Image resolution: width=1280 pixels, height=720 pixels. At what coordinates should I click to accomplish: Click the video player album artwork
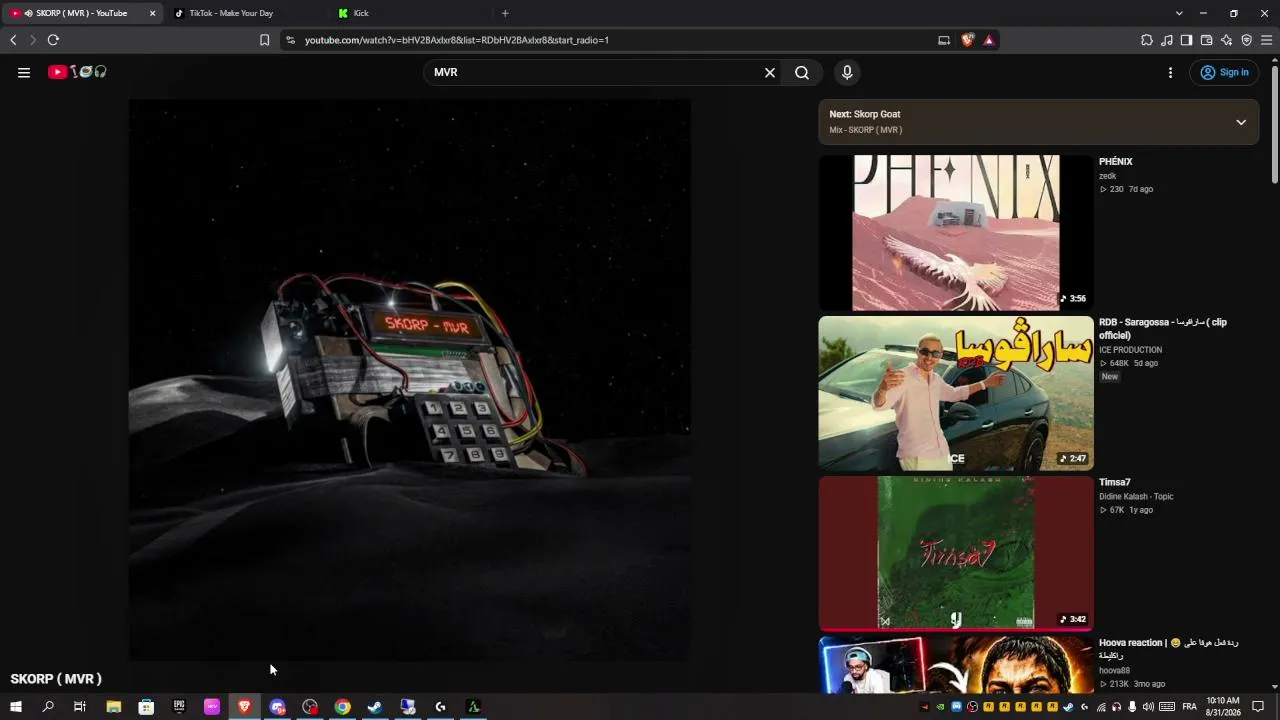[410, 380]
